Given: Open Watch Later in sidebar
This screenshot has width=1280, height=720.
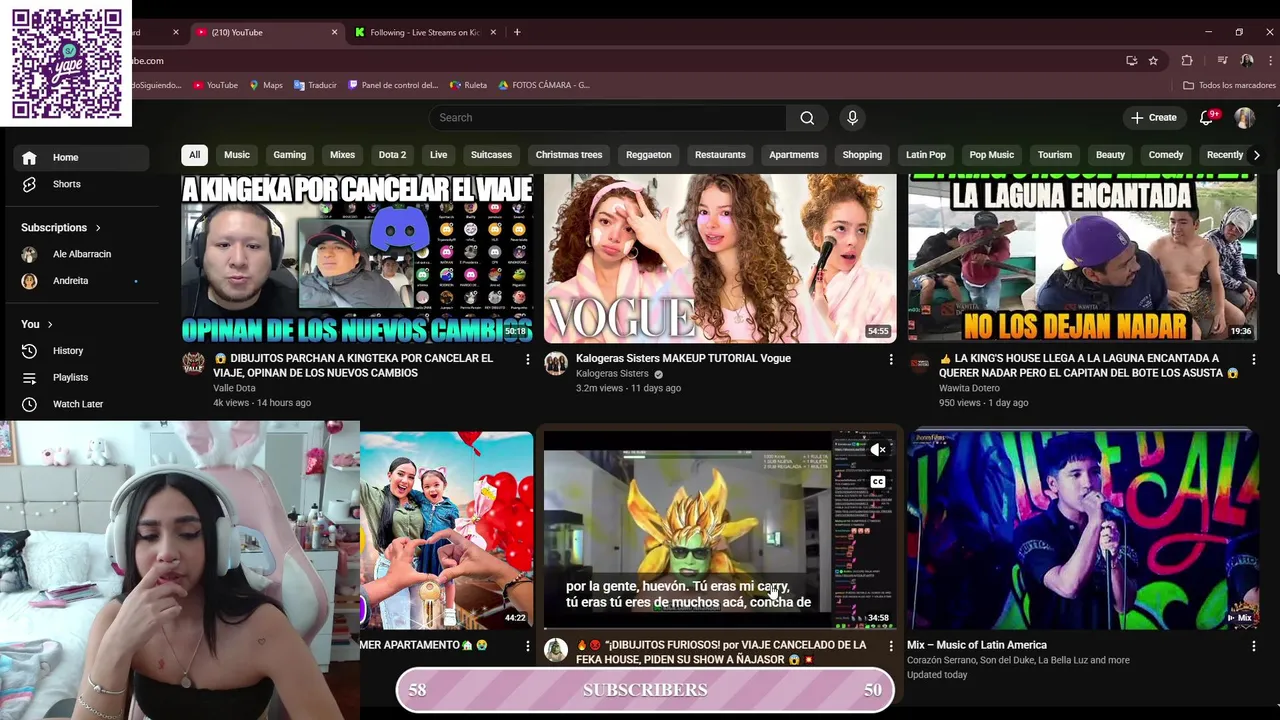Looking at the screenshot, I should point(81,404).
